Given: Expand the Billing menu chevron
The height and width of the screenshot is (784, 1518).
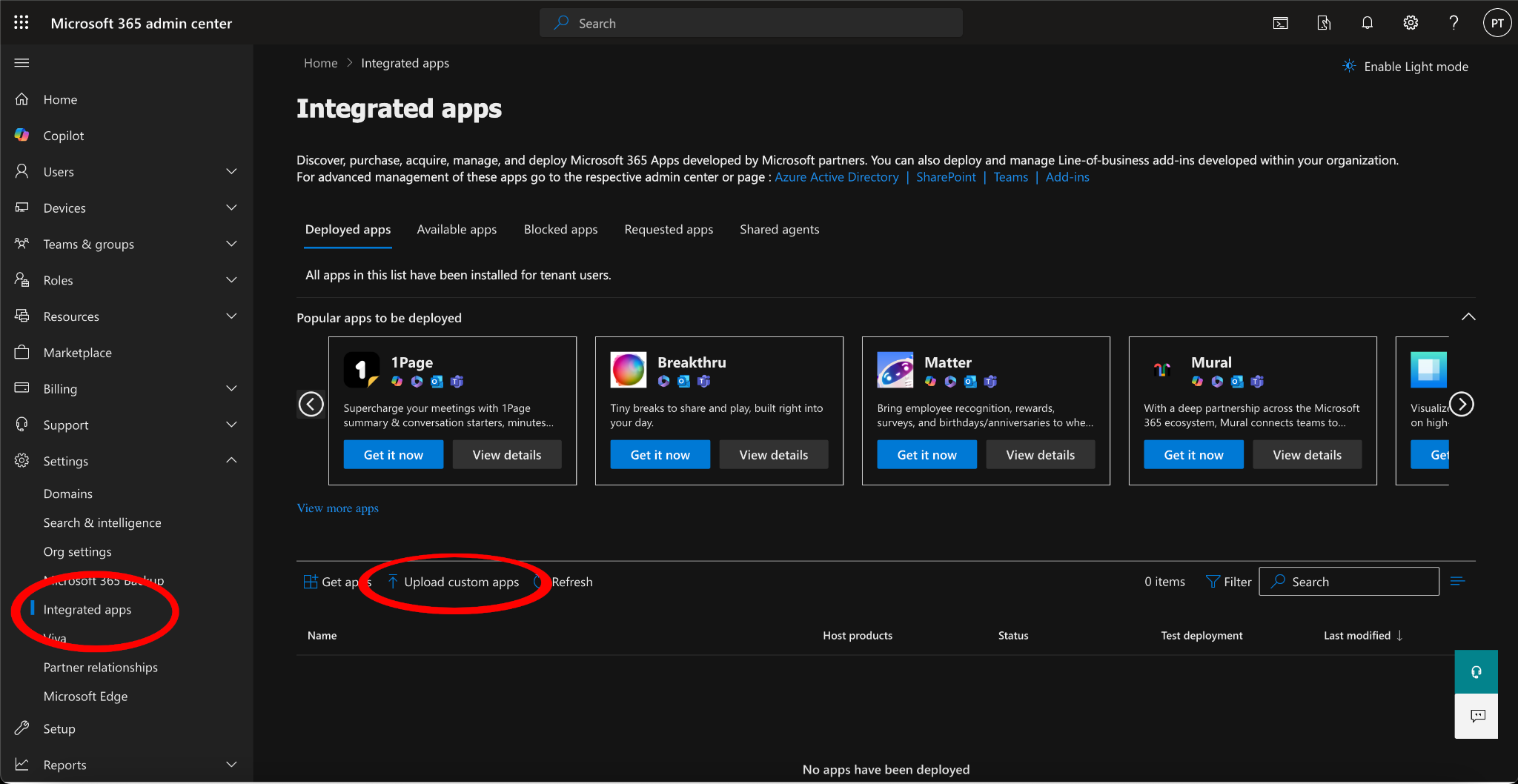Looking at the screenshot, I should [231, 388].
